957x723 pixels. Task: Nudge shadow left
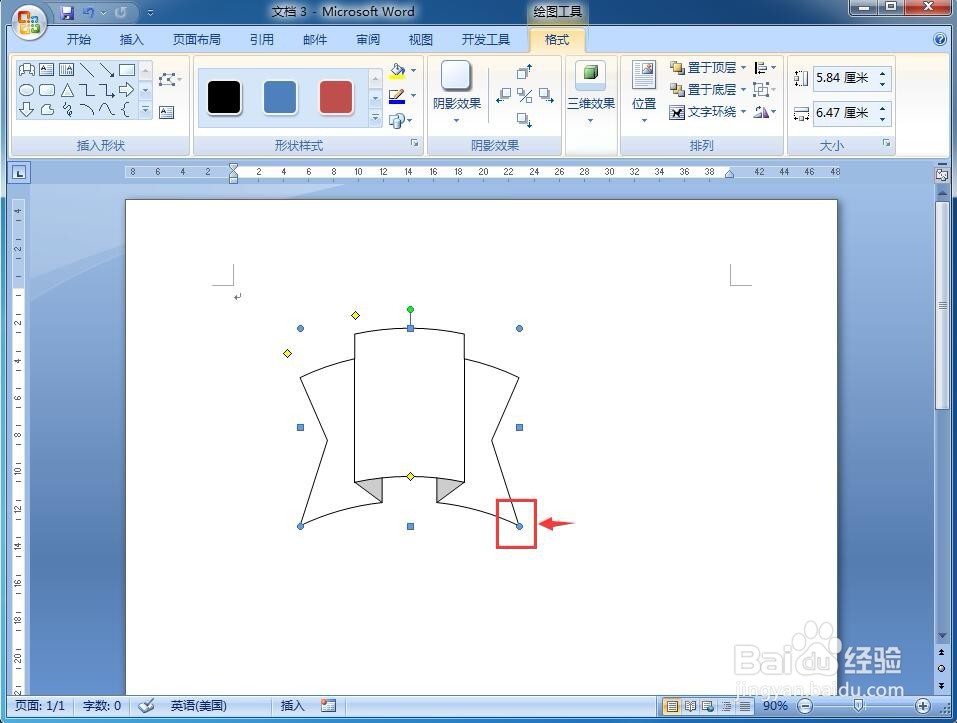point(504,95)
